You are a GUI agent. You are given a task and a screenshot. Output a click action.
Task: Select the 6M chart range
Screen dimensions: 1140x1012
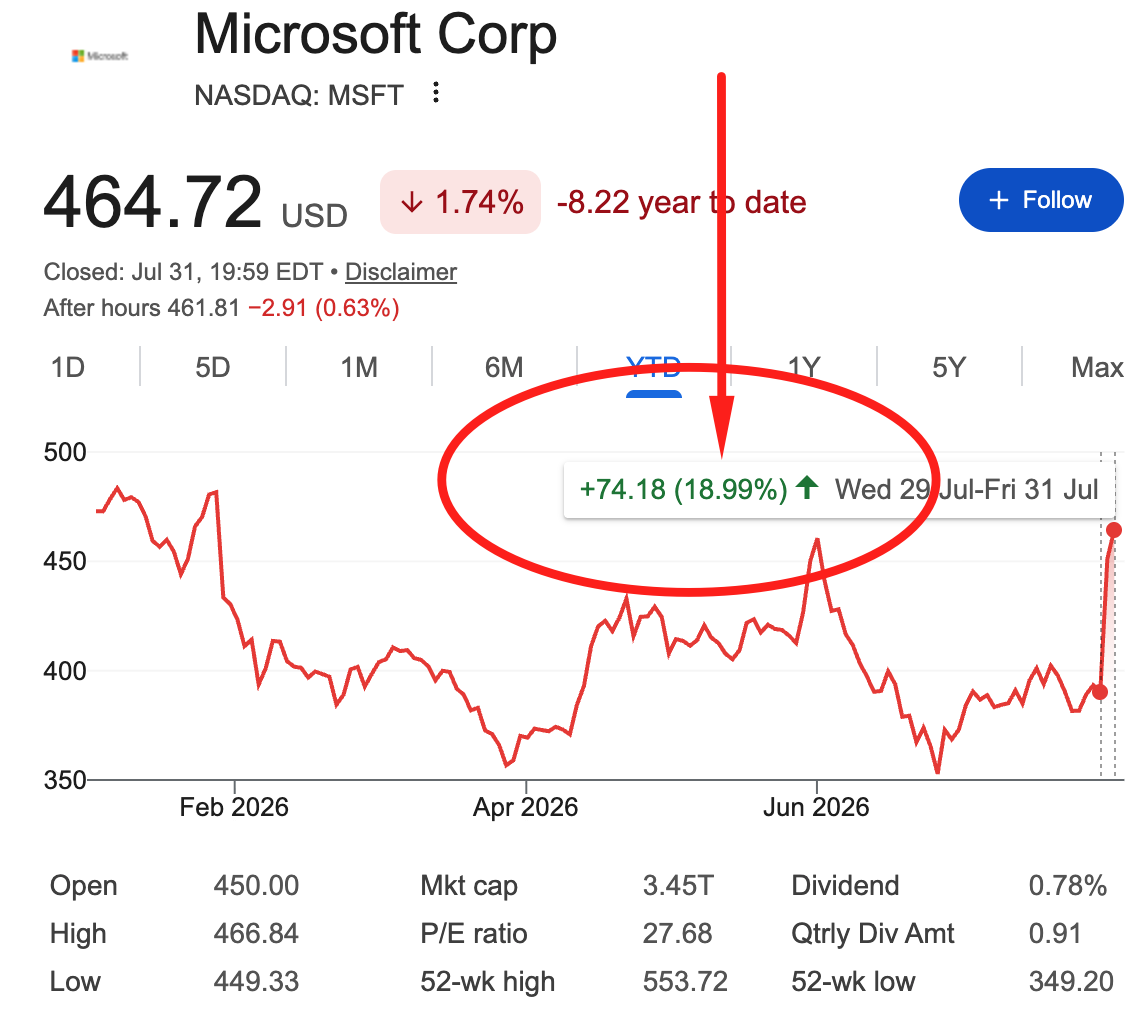point(504,367)
